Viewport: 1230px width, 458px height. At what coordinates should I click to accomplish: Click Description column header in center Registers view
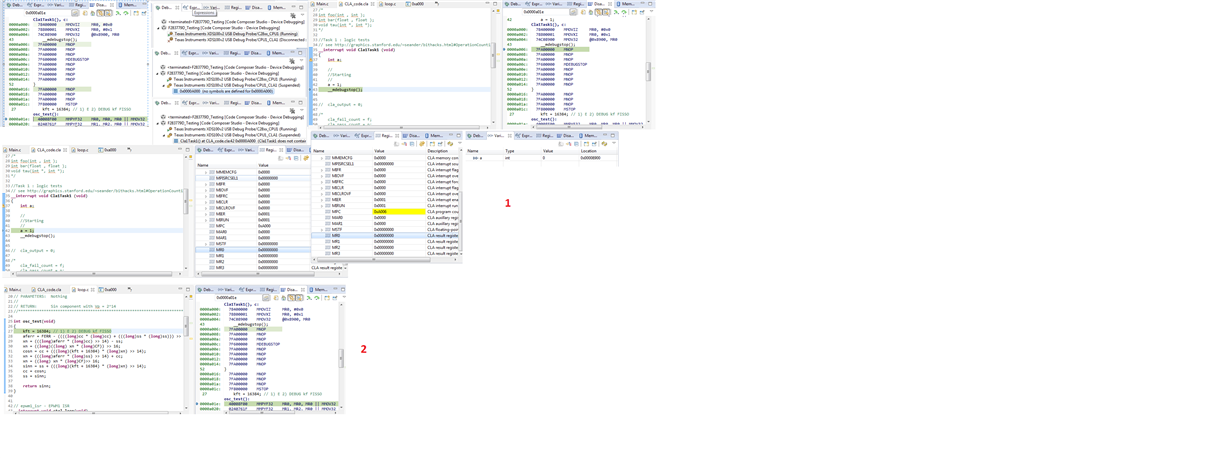(442, 151)
